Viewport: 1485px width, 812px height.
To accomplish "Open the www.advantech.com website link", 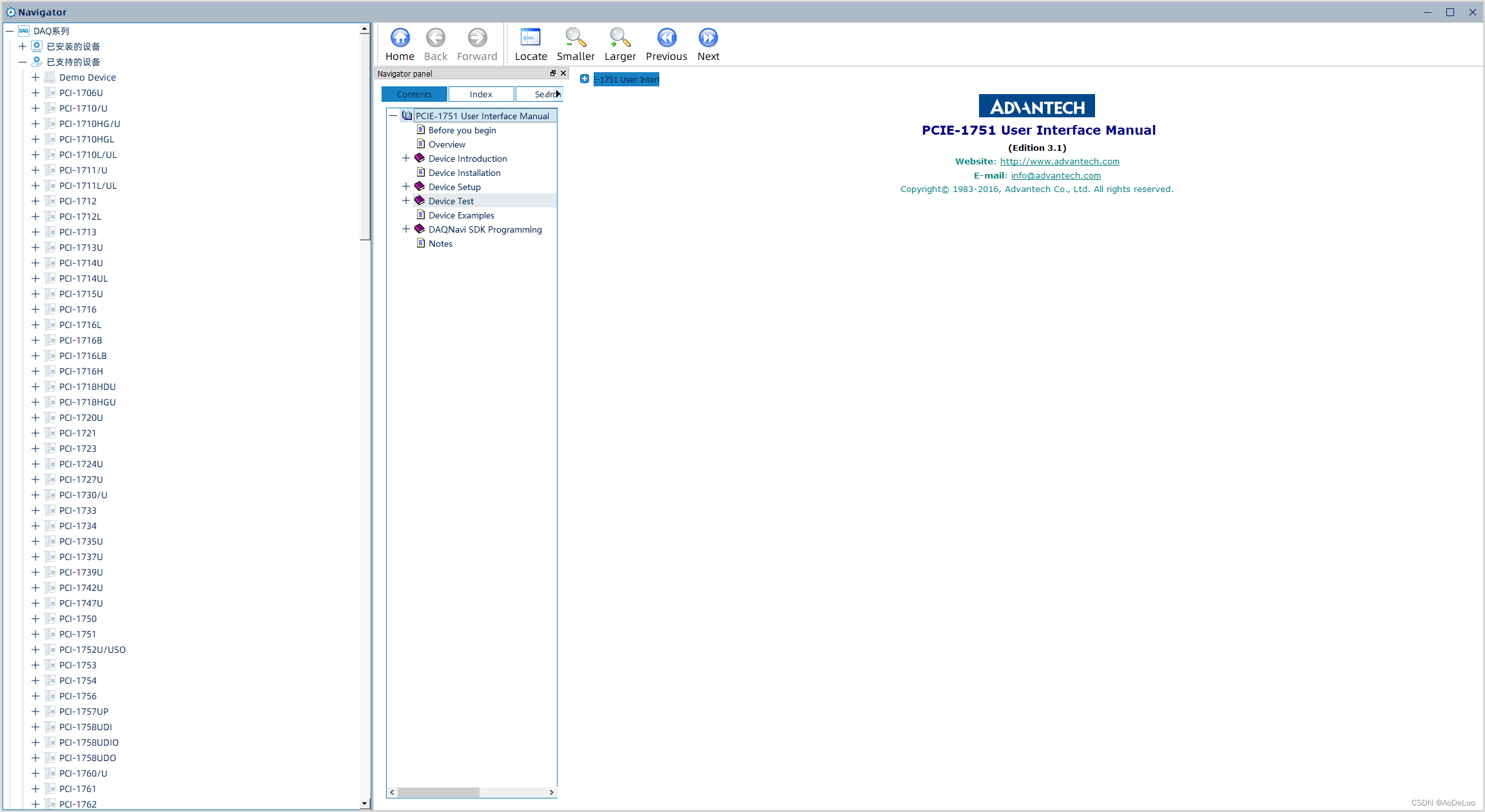I will 1060,162.
